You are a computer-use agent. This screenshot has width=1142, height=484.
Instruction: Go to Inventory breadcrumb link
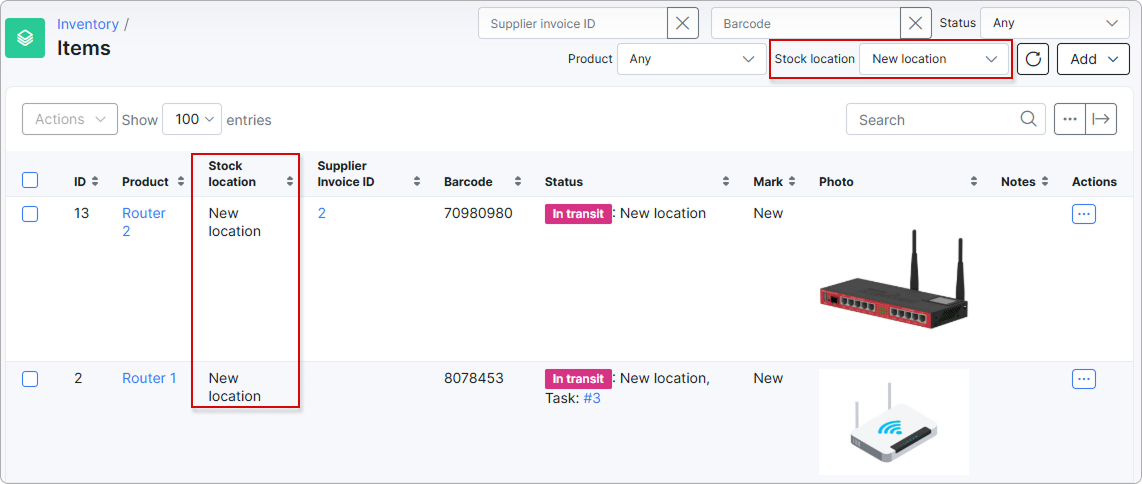click(x=87, y=24)
